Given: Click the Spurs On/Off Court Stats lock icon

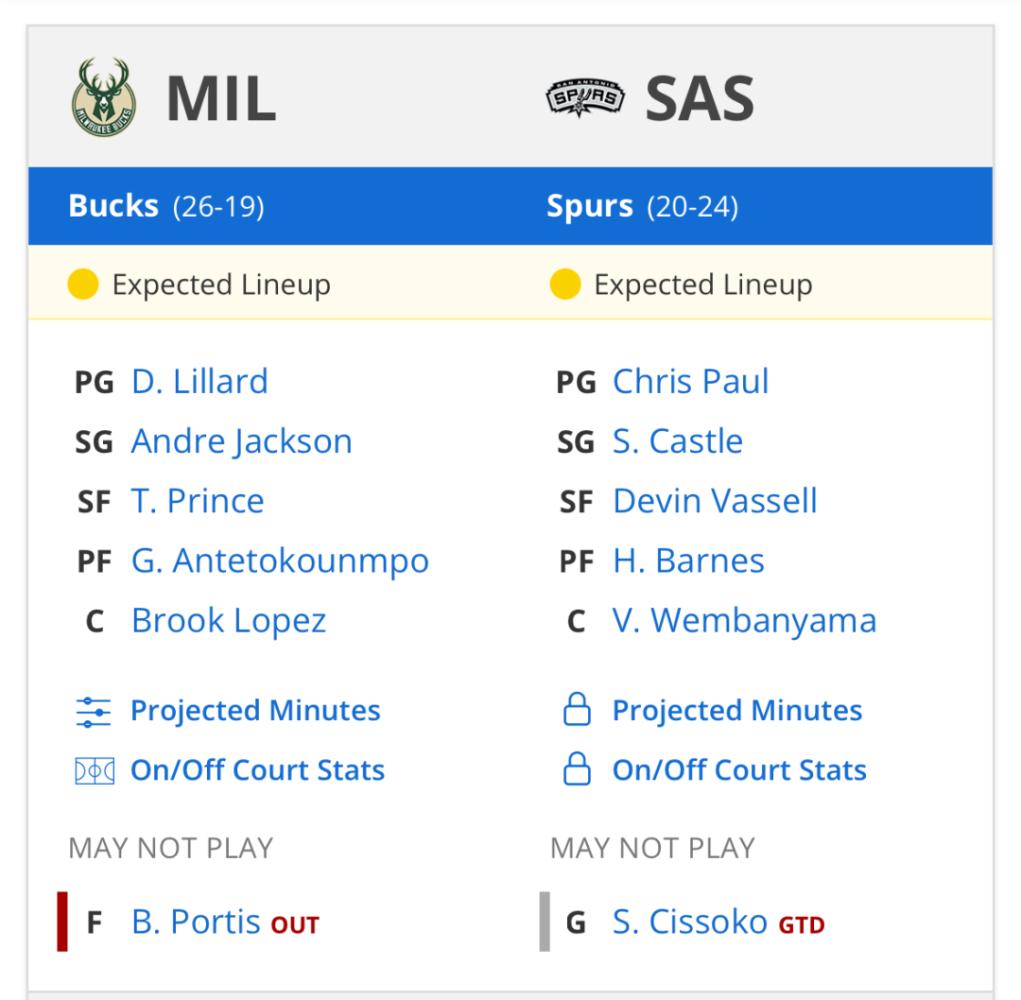Looking at the screenshot, I should [x=577, y=769].
